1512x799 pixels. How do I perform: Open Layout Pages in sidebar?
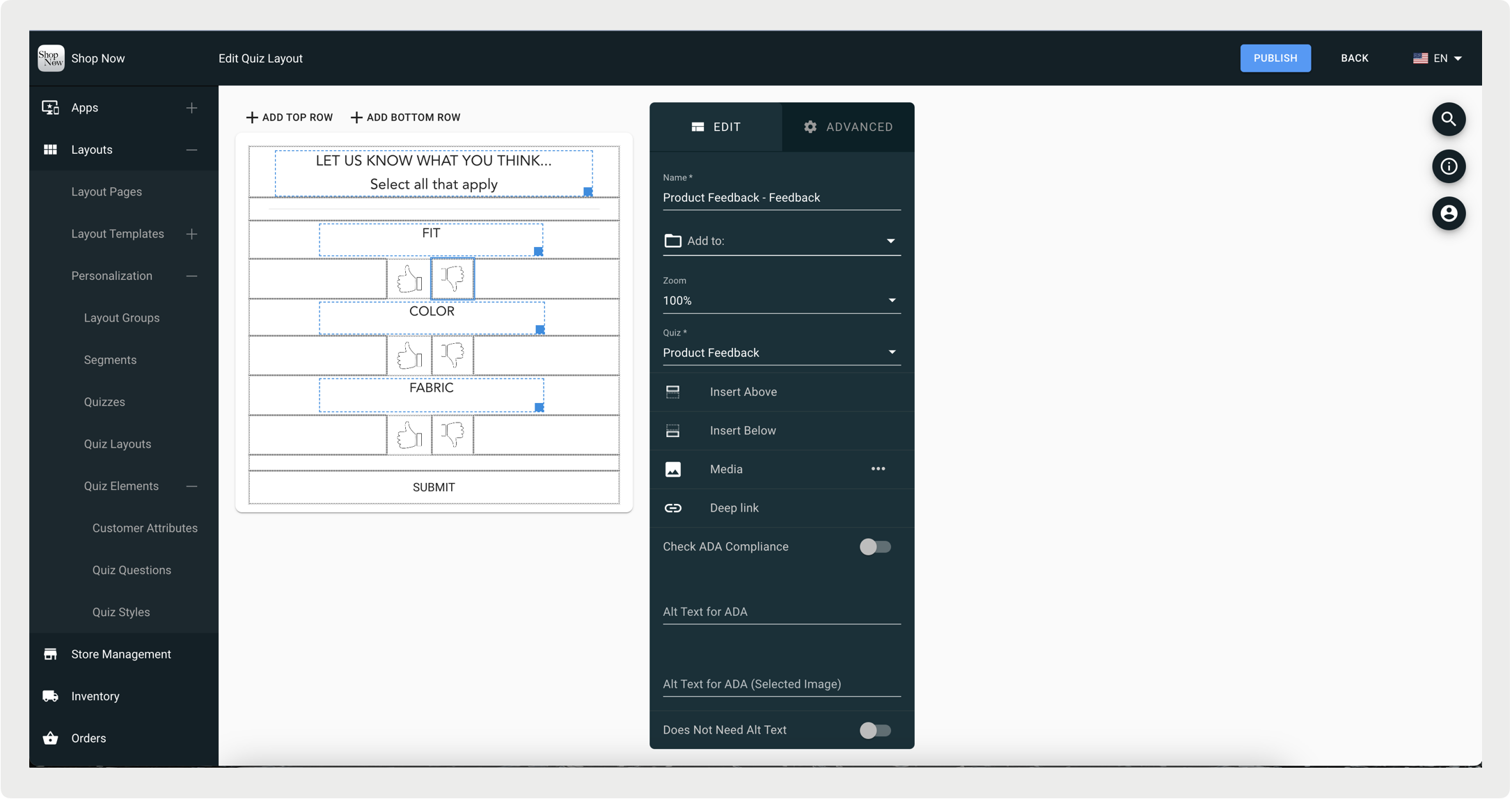coord(107,192)
